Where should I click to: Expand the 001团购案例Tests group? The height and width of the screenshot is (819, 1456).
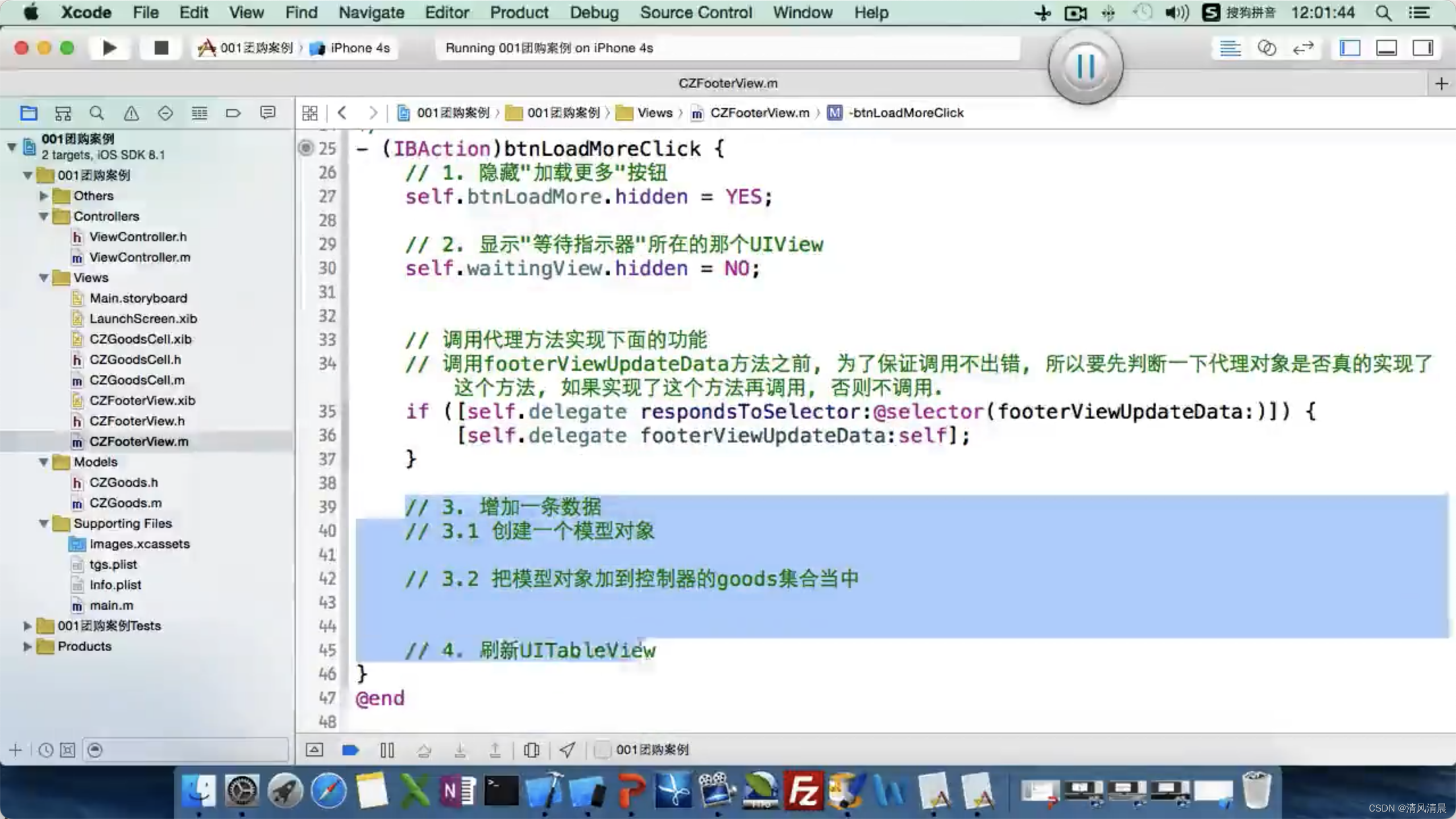pyautogui.click(x=27, y=626)
